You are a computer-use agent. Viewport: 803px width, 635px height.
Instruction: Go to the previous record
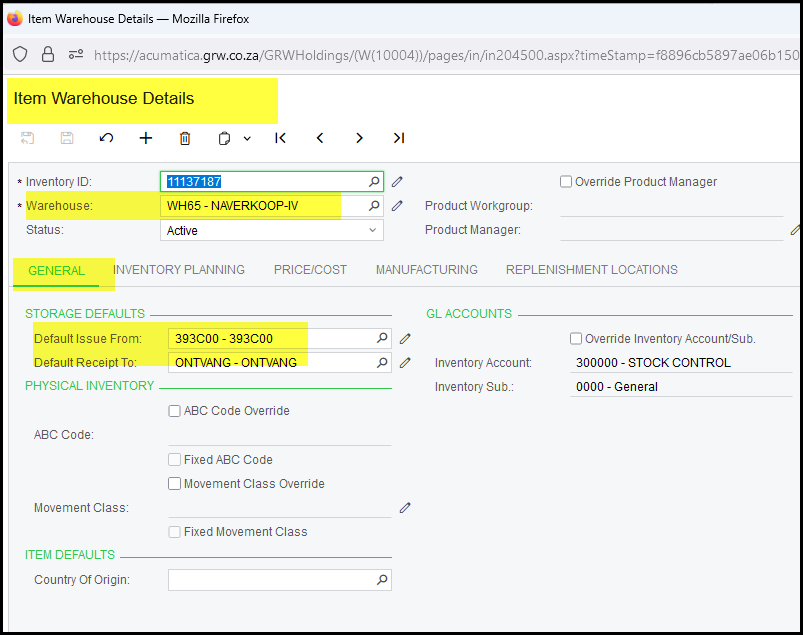point(320,138)
